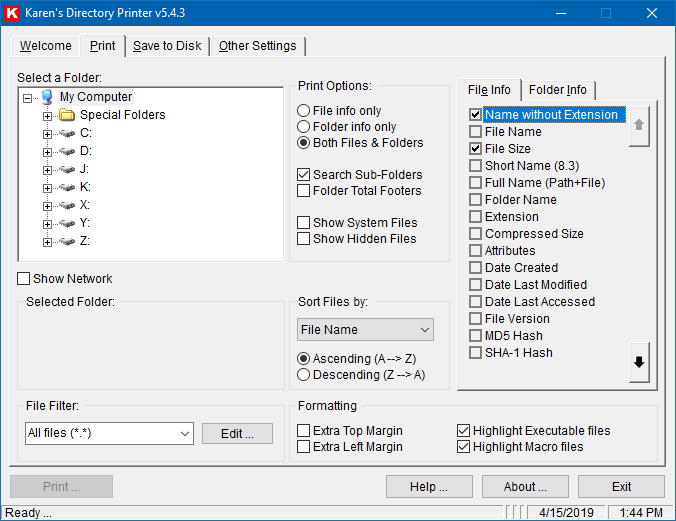Viewport: 676px width, 521px height.
Task: Check the File Name box in File Info
Action: [475, 132]
